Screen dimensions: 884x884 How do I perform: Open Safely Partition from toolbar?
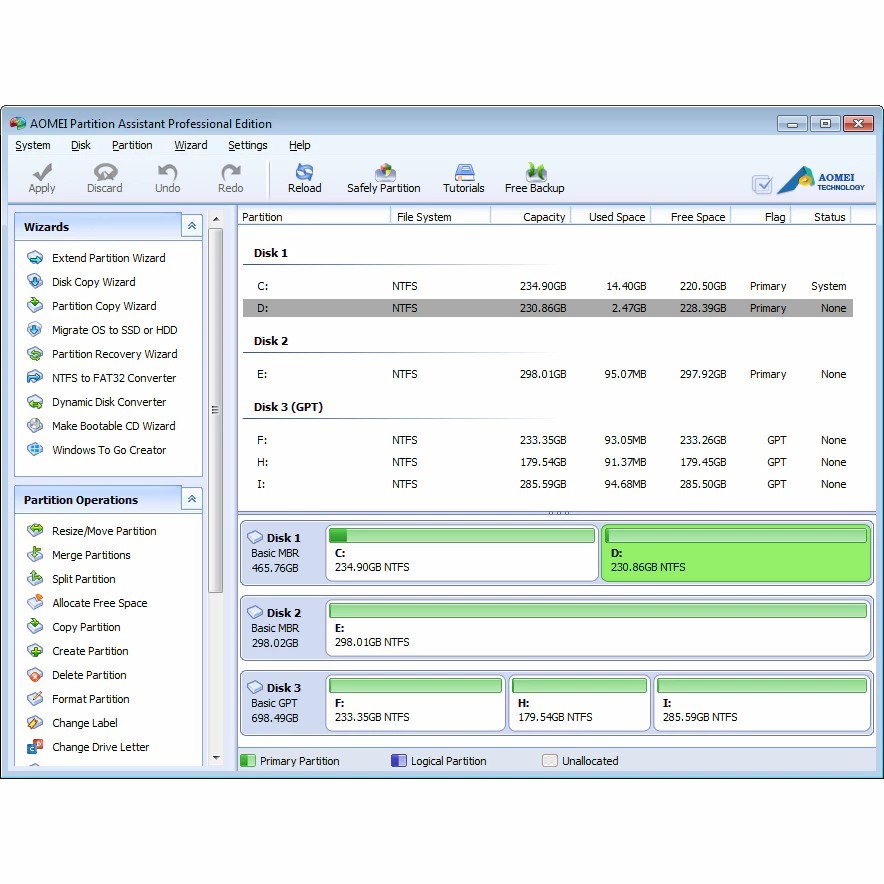(x=383, y=178)
